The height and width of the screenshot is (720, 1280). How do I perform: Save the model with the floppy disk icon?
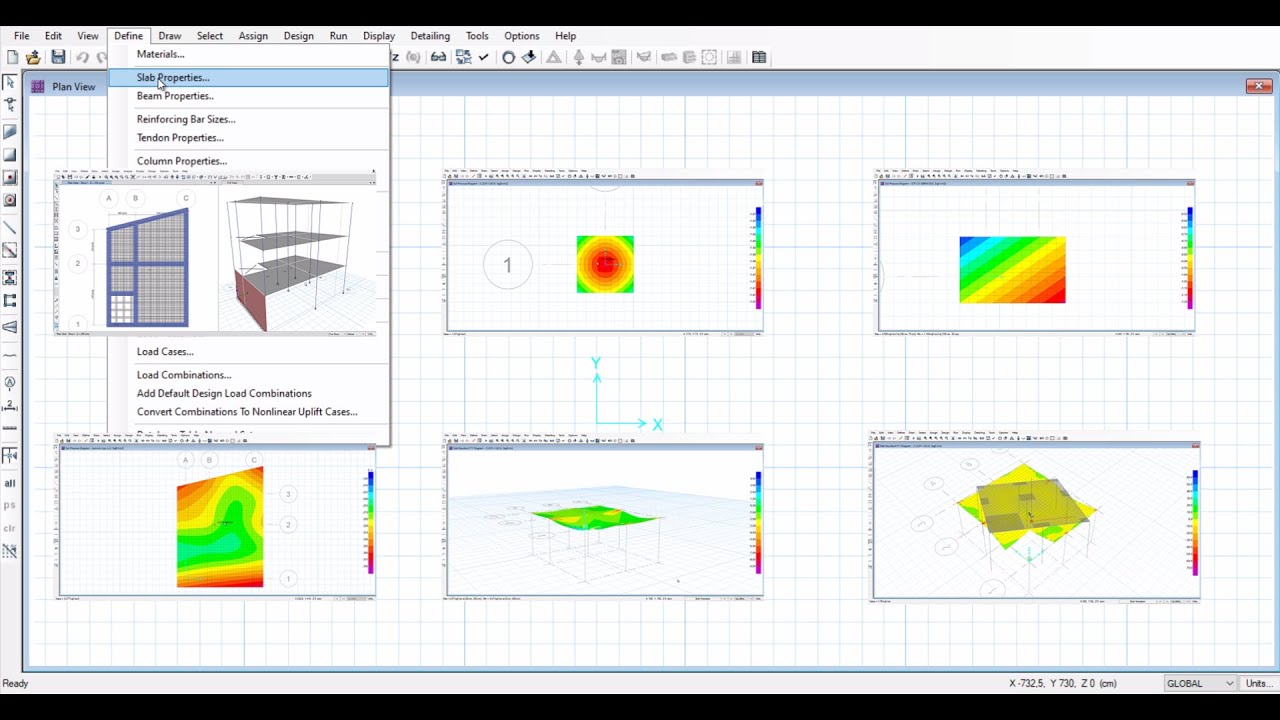58,57
